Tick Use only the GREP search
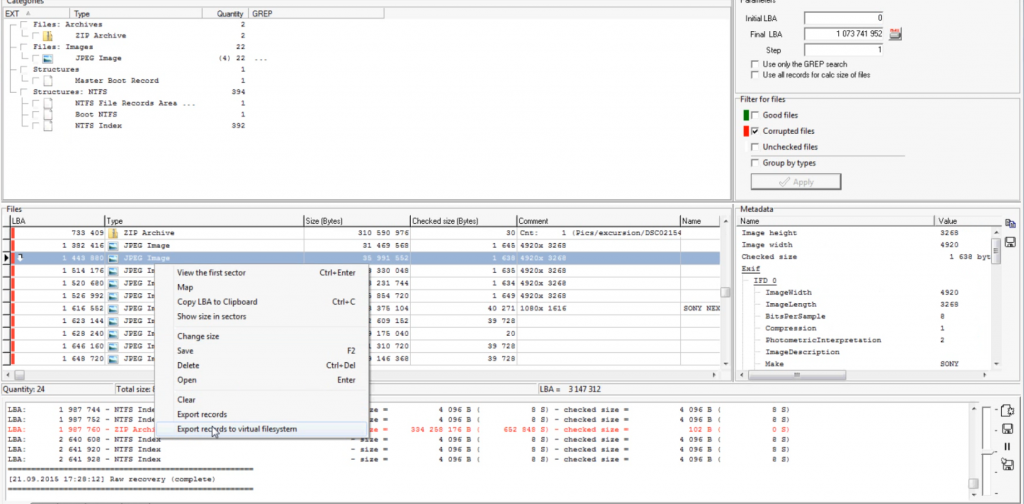 pyautogui.click(x=755, y=64)
